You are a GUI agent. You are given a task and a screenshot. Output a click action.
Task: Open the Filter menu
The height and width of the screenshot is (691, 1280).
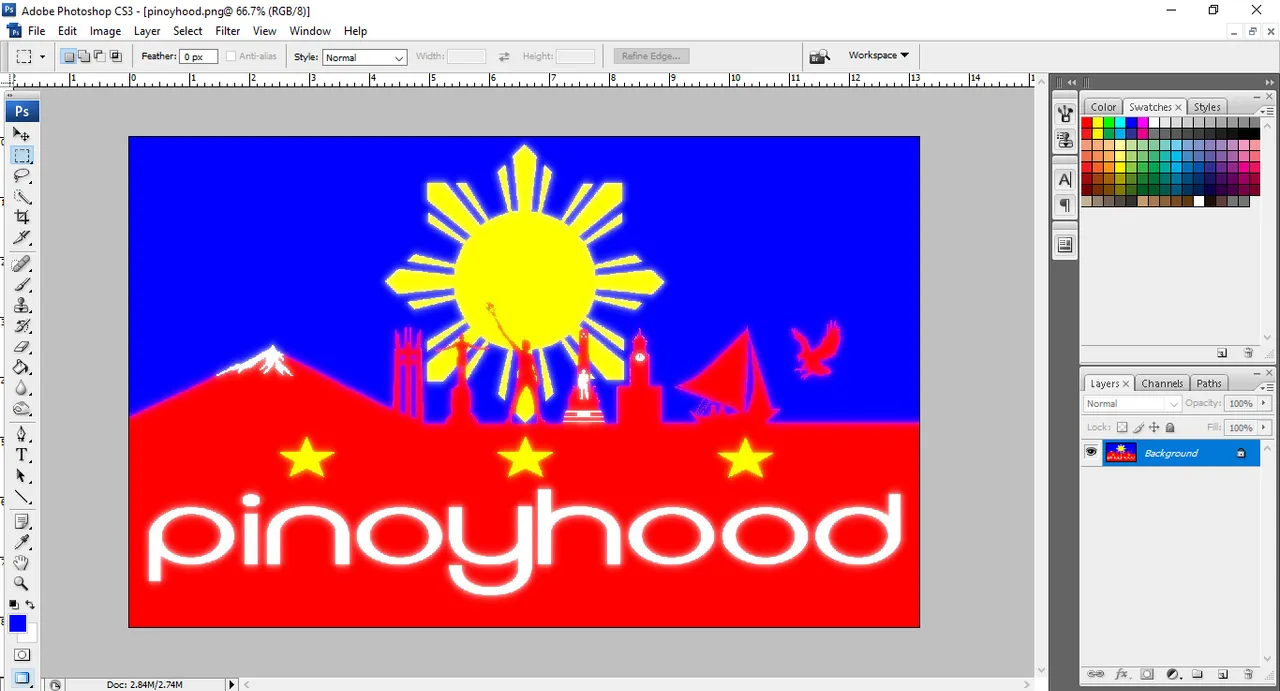coord(228,31)
